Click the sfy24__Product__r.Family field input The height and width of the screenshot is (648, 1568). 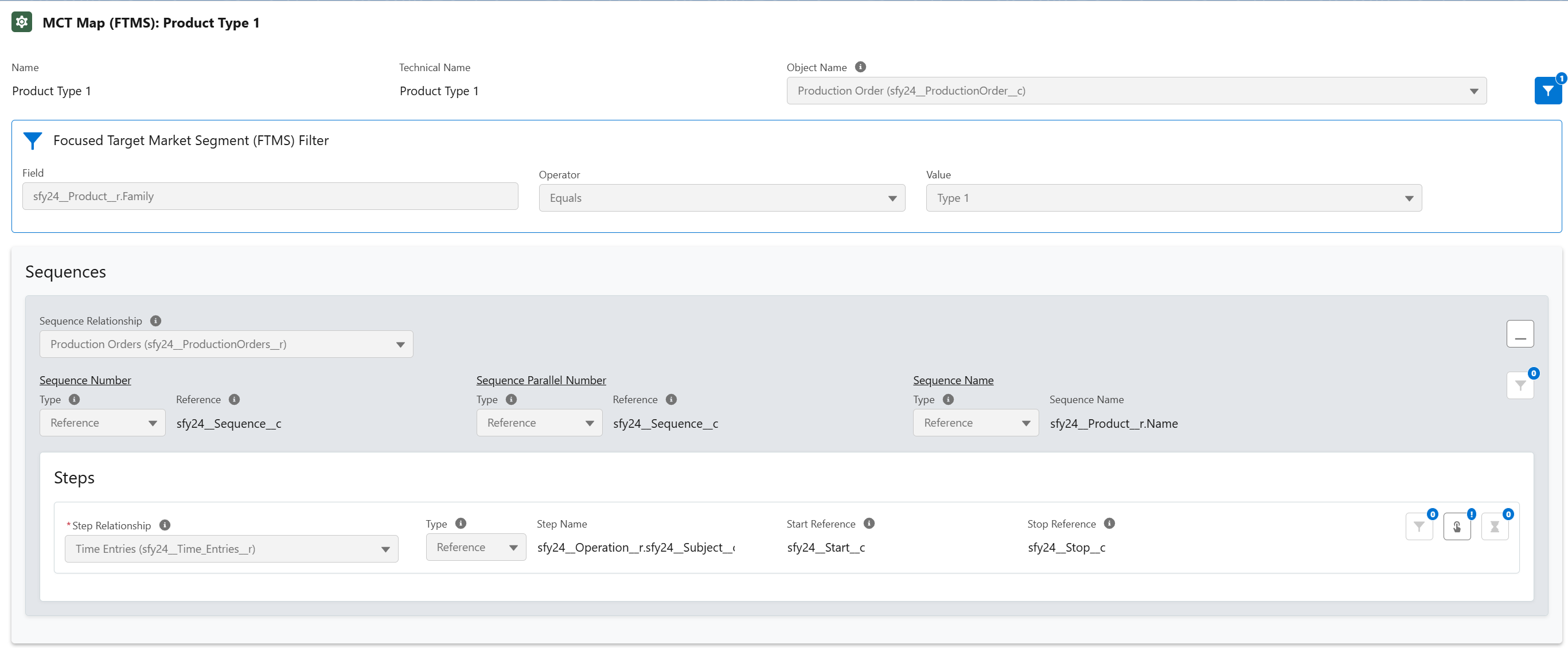coord(270,197)
